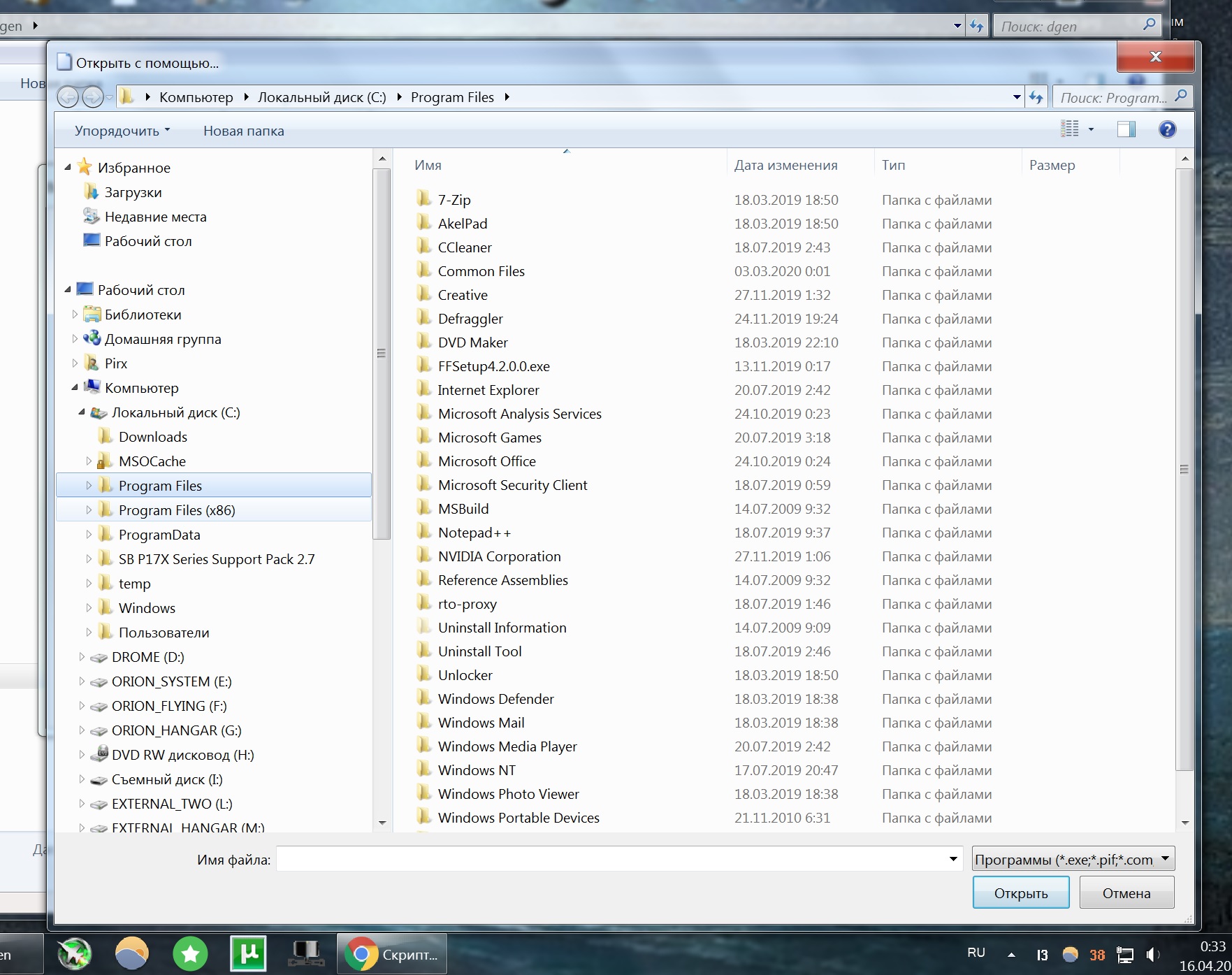Click the file name (Имя файла) input field

point(619,859)
